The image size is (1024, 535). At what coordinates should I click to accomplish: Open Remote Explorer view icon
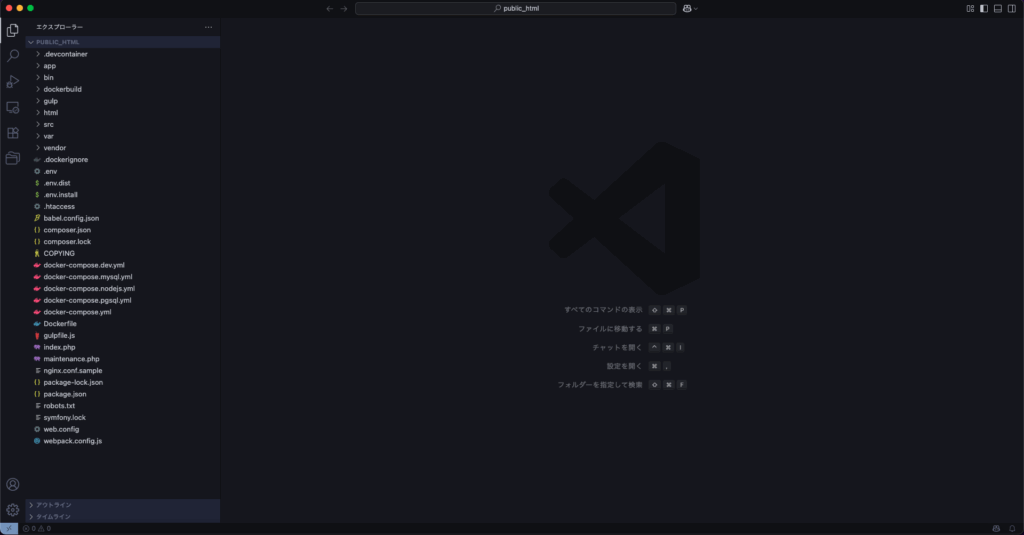(12, 107)
